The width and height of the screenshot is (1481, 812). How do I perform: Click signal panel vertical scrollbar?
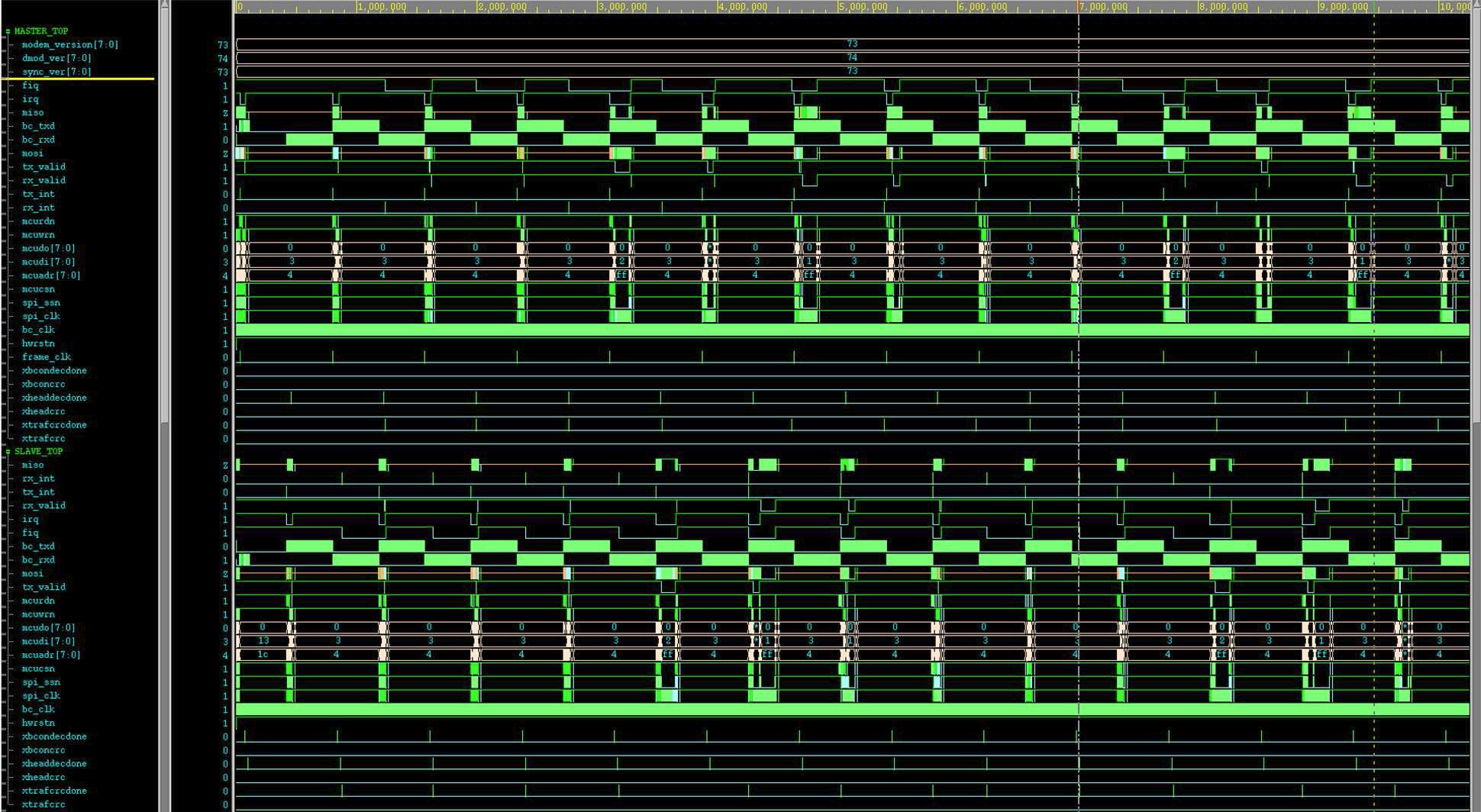[164, 406]
